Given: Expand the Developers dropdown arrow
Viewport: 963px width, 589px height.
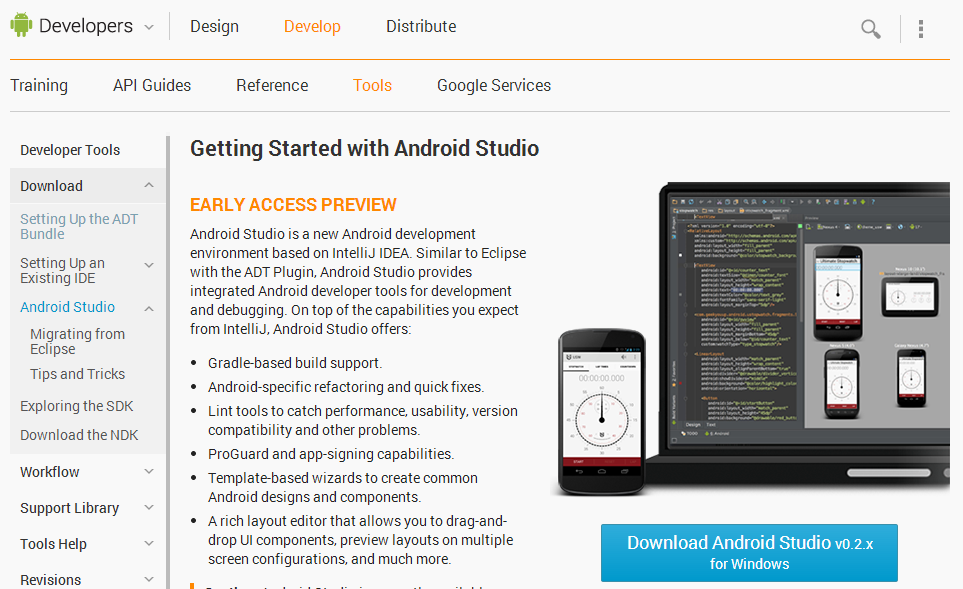Looking at the screenshot, I should pyautogui.click(x=150, y=28).
